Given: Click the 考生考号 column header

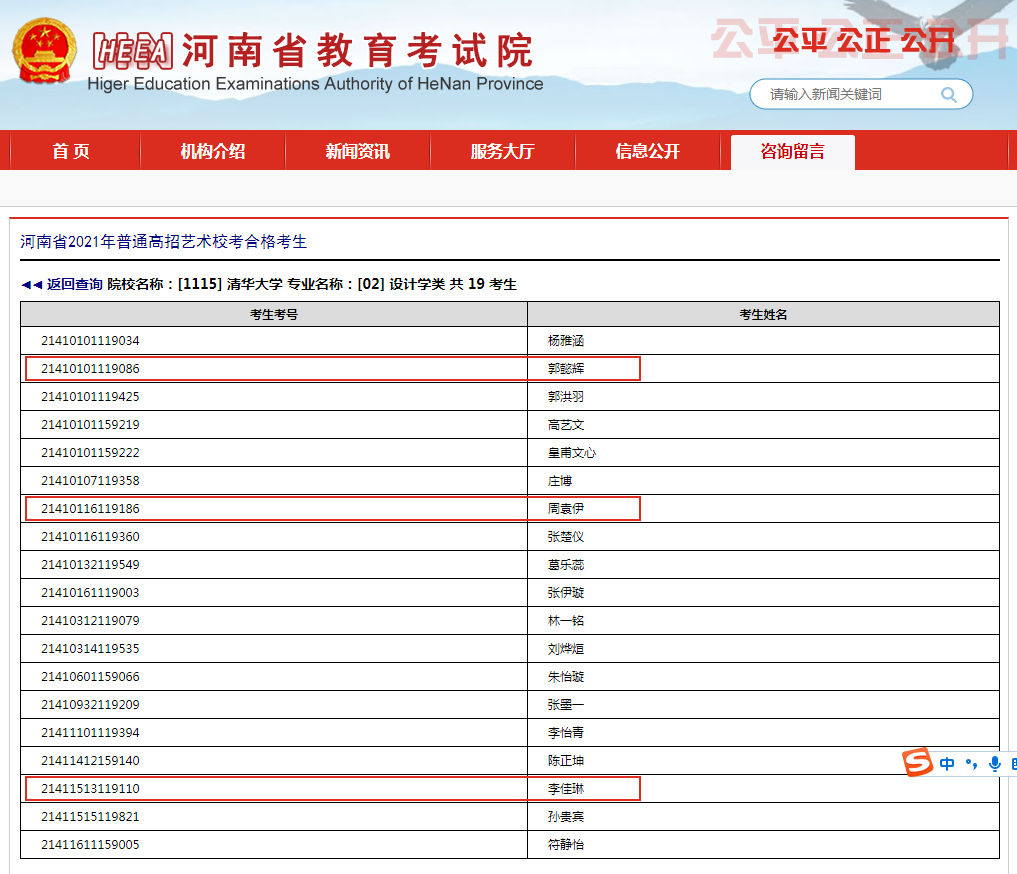Looking at the screenshot, I should click(x=274, y=314).
